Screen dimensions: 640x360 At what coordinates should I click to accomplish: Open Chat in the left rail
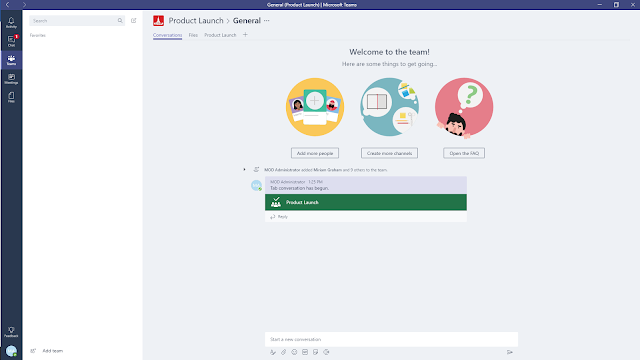[11, 41]
